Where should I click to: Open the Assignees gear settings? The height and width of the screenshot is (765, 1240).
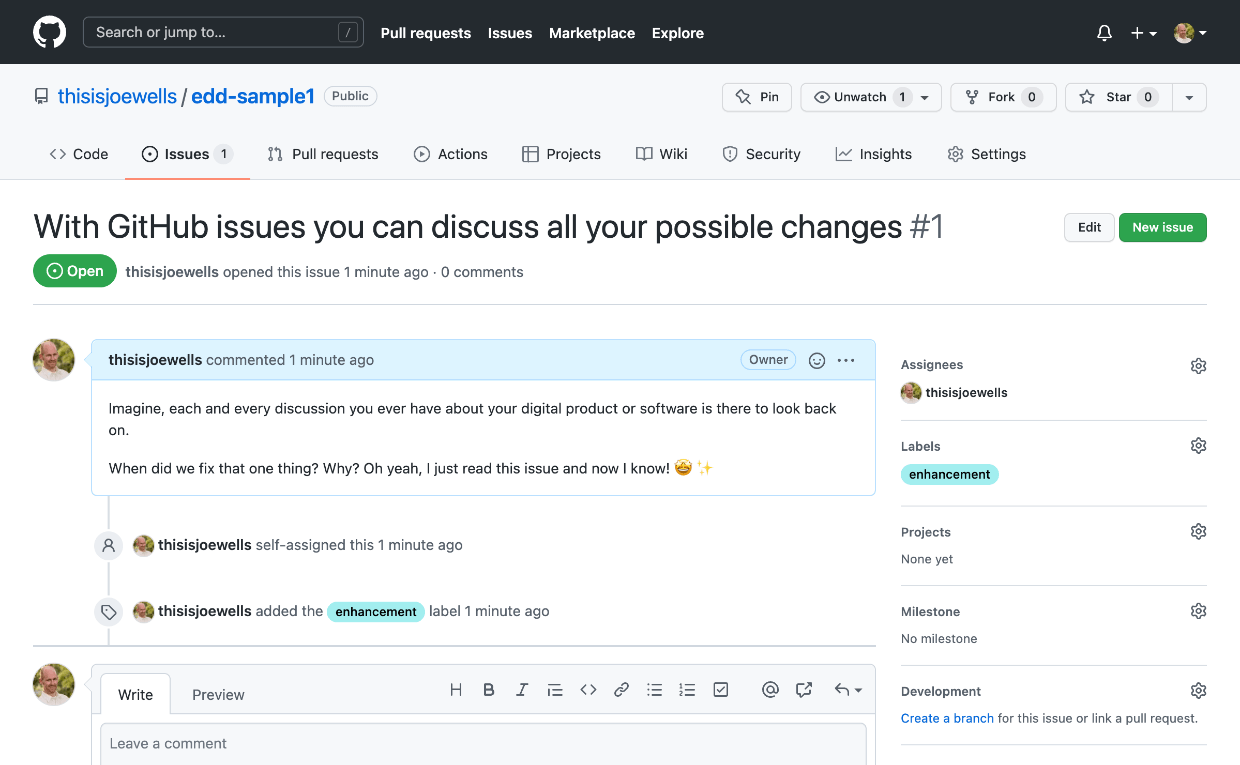[1198, 366]
